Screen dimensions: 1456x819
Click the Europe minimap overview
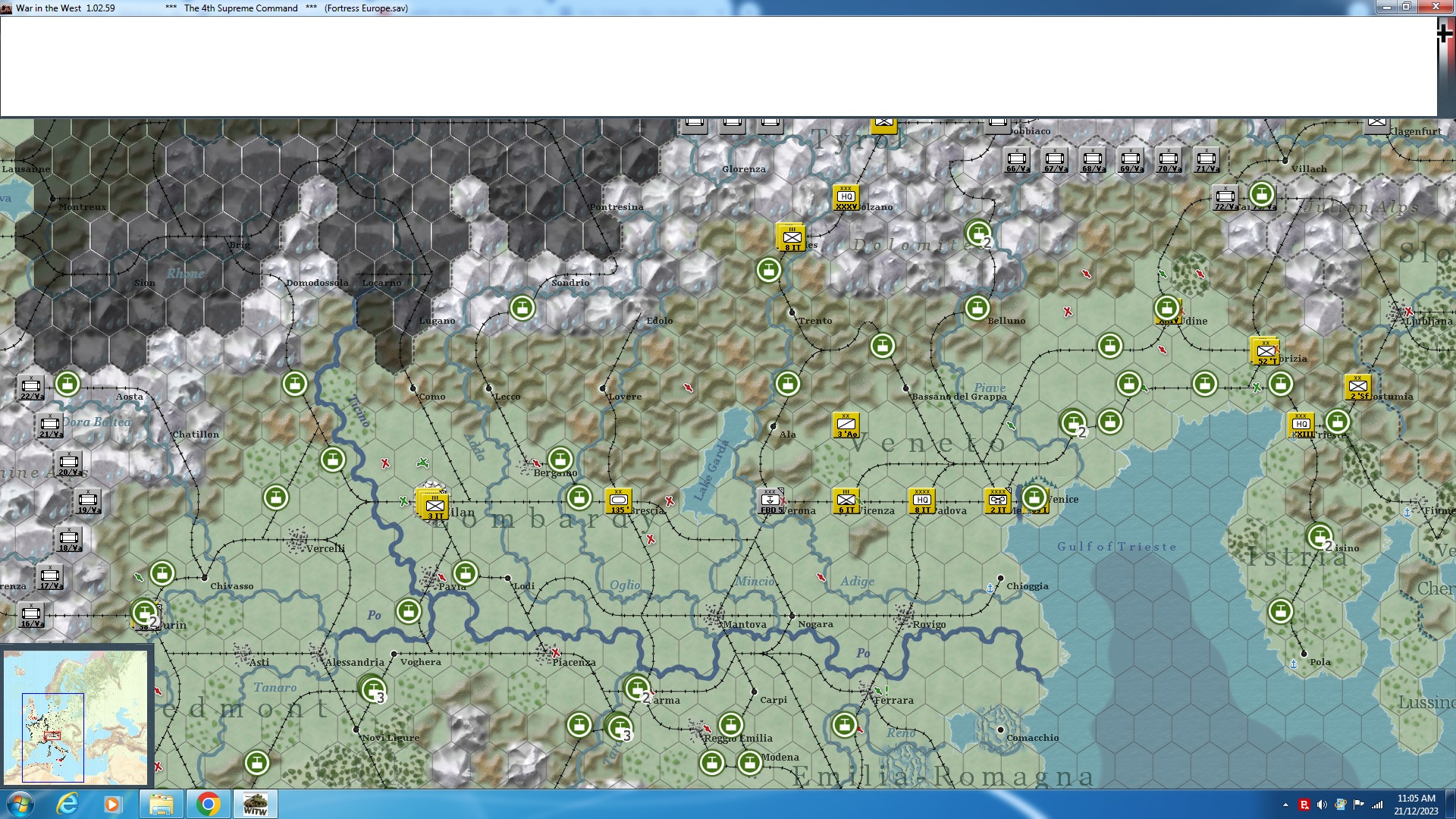point(76,716)
